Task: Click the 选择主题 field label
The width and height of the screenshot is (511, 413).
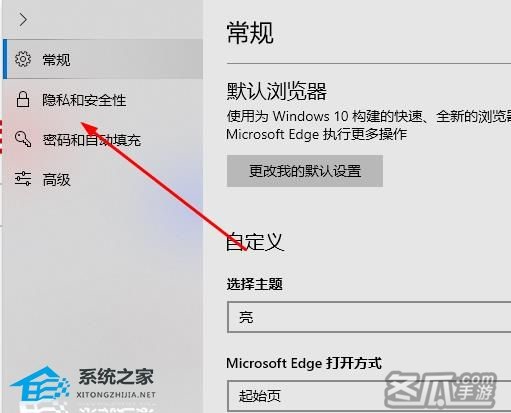Action: [x=255, y=284]
